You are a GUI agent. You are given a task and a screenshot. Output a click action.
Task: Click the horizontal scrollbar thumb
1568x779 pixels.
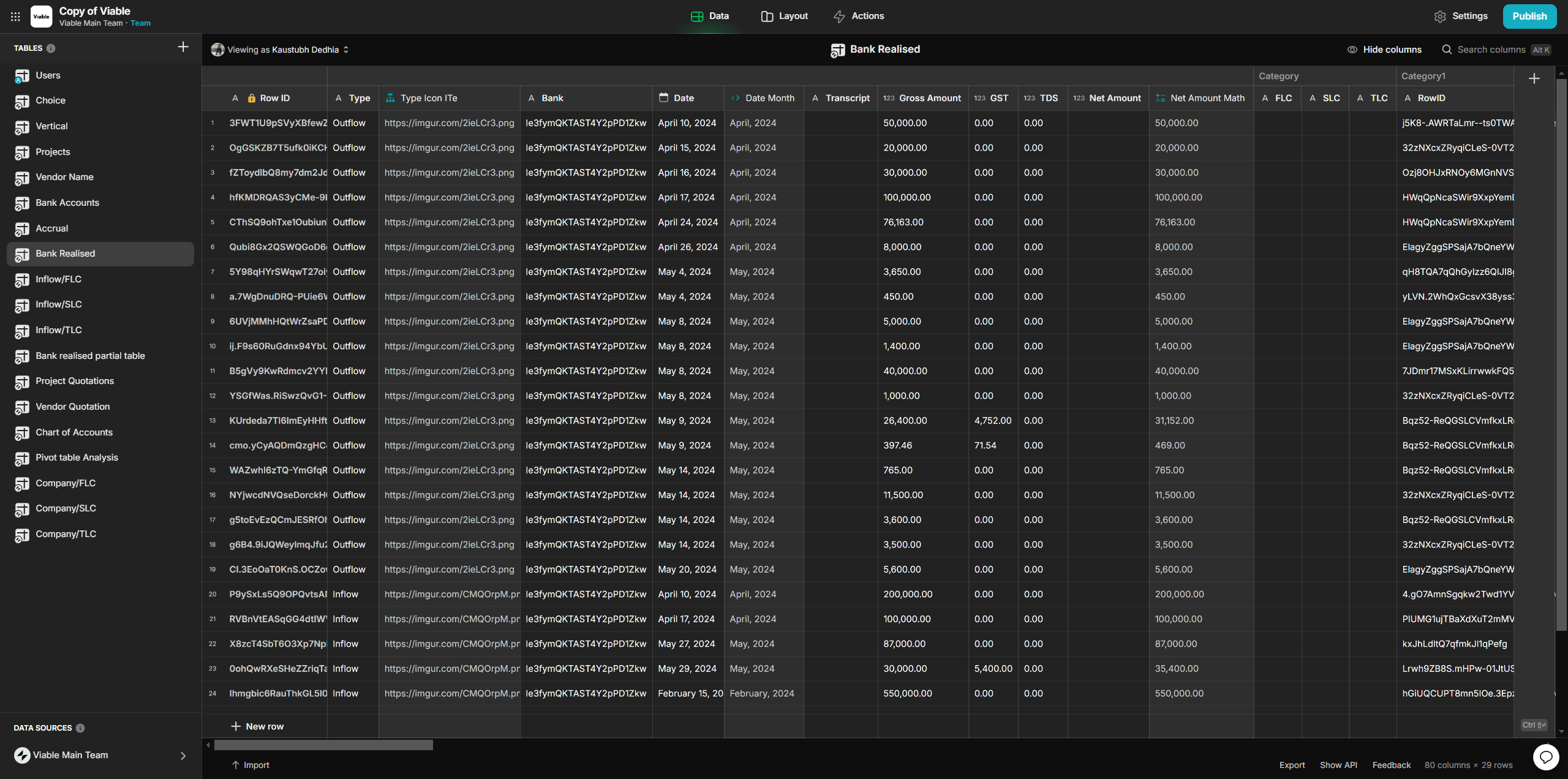click(x=323, y=745)
